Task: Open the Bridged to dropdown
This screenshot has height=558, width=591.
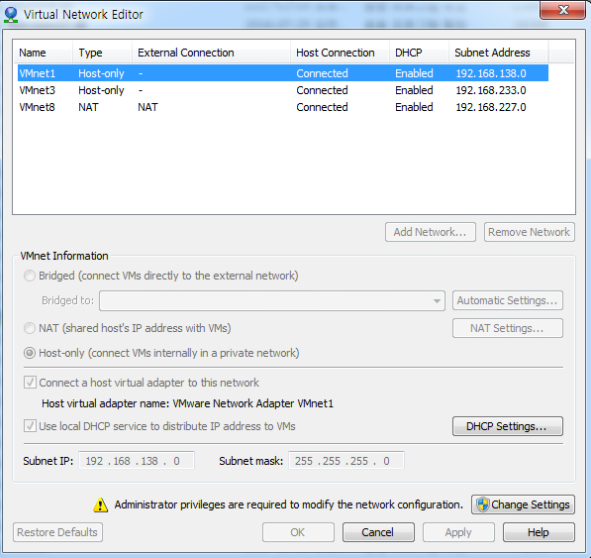Action: click(x=272, y=300)
